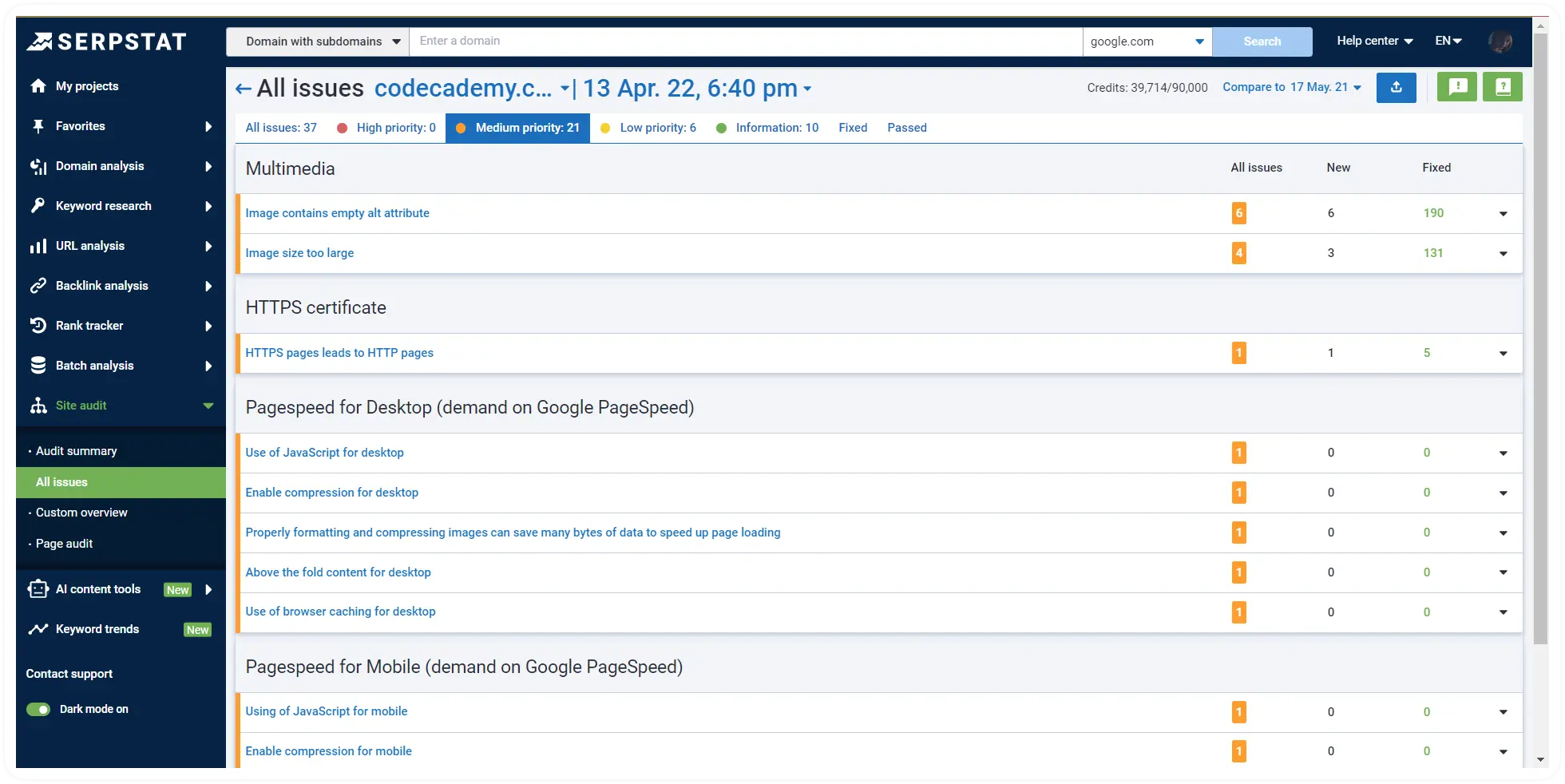Open Properly formatting and compressing images link
The height and width of the screenshot is (784, 1565).
513,533
